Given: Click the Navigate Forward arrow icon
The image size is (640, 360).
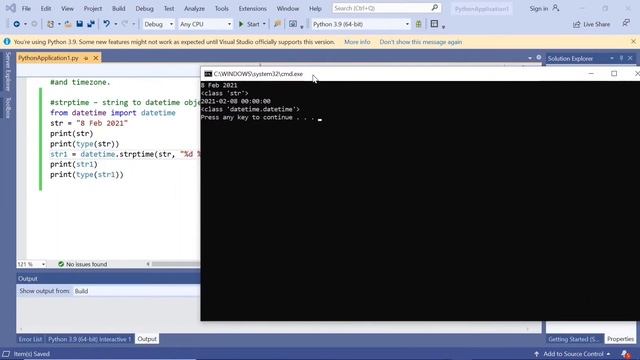Looking at the screenshot, I should 34,24.
